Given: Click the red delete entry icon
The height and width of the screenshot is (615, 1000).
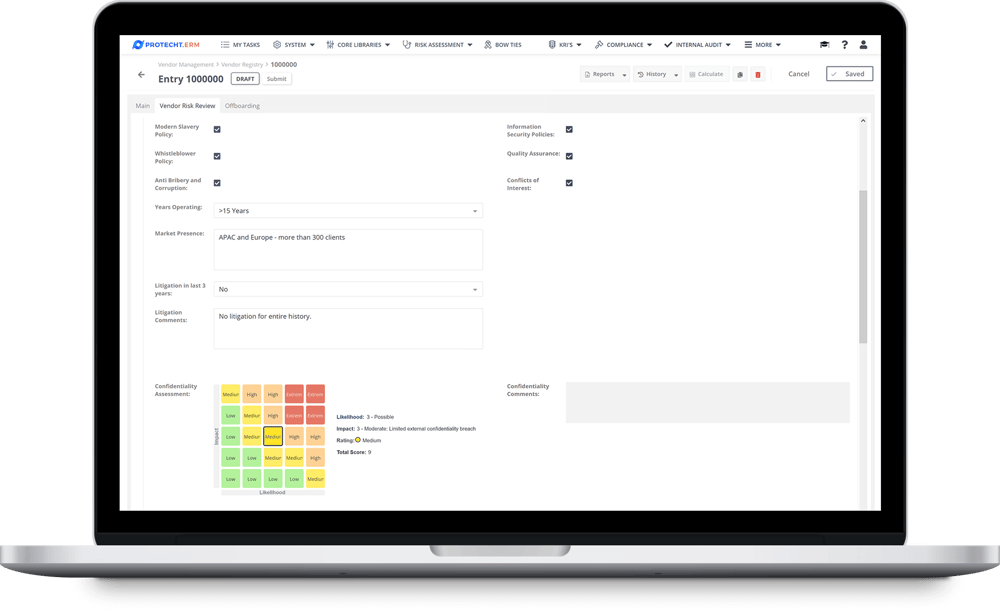Looking at the screenshot, I should [x=758, y=74].
